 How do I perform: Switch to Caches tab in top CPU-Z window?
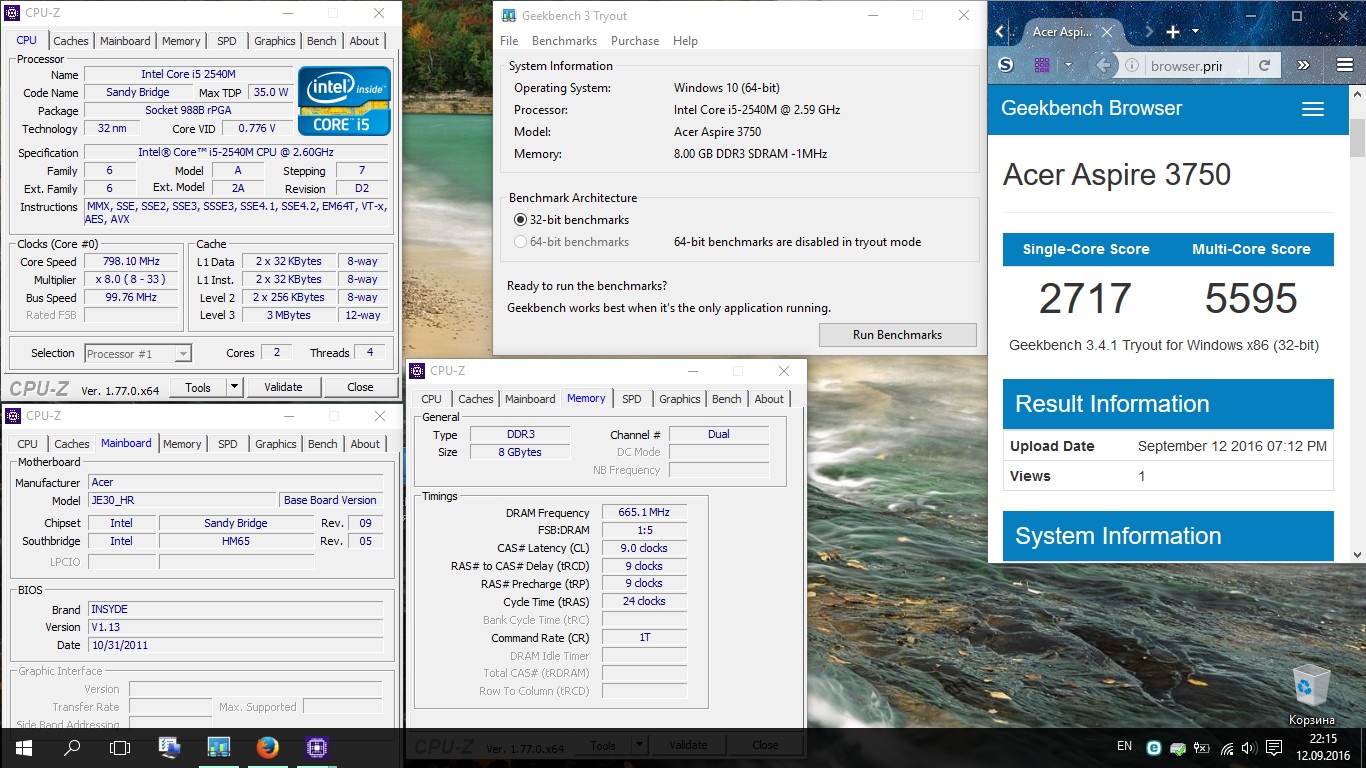(71, 41)
